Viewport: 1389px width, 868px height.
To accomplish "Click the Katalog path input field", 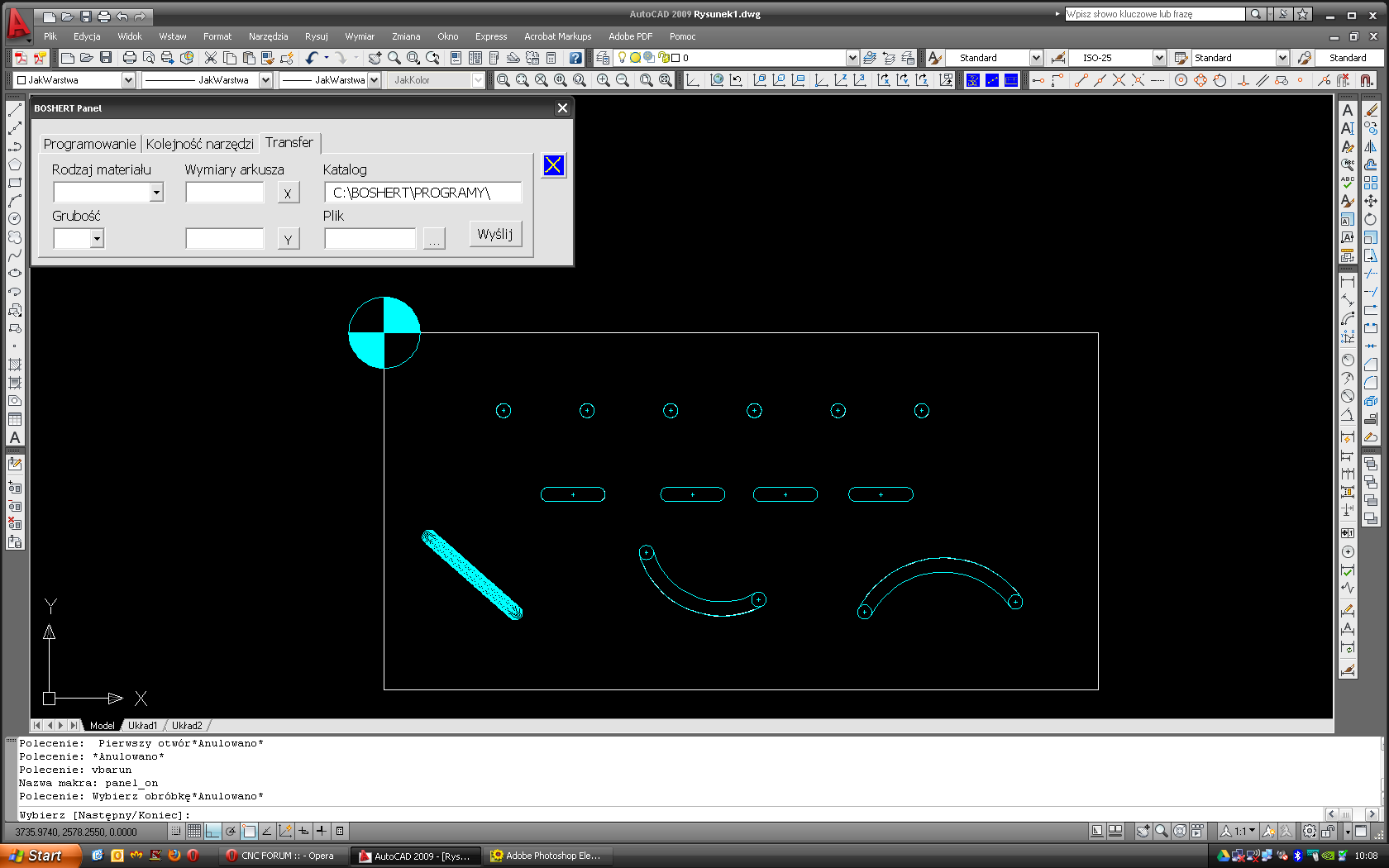I will click(423, 193).
